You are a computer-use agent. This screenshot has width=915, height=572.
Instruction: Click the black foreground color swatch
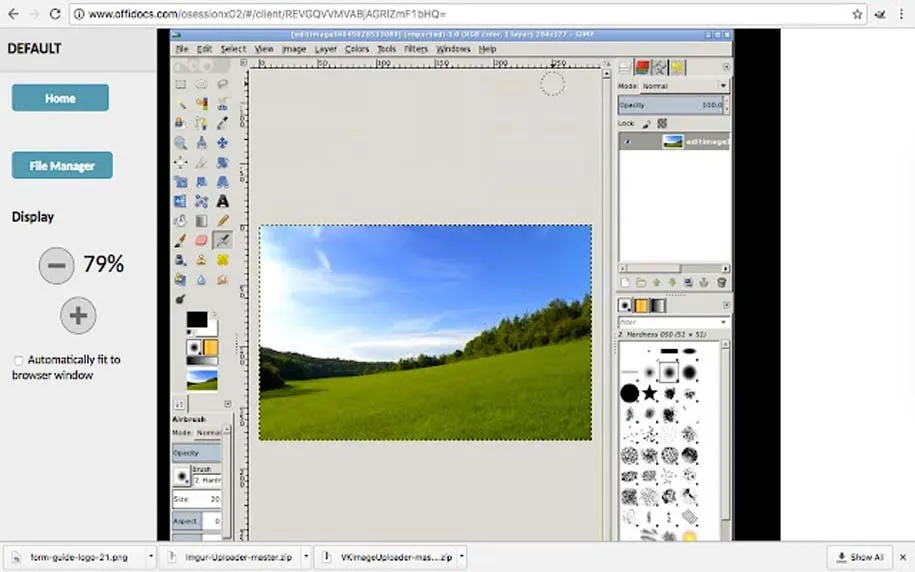[x=196, y=320]
